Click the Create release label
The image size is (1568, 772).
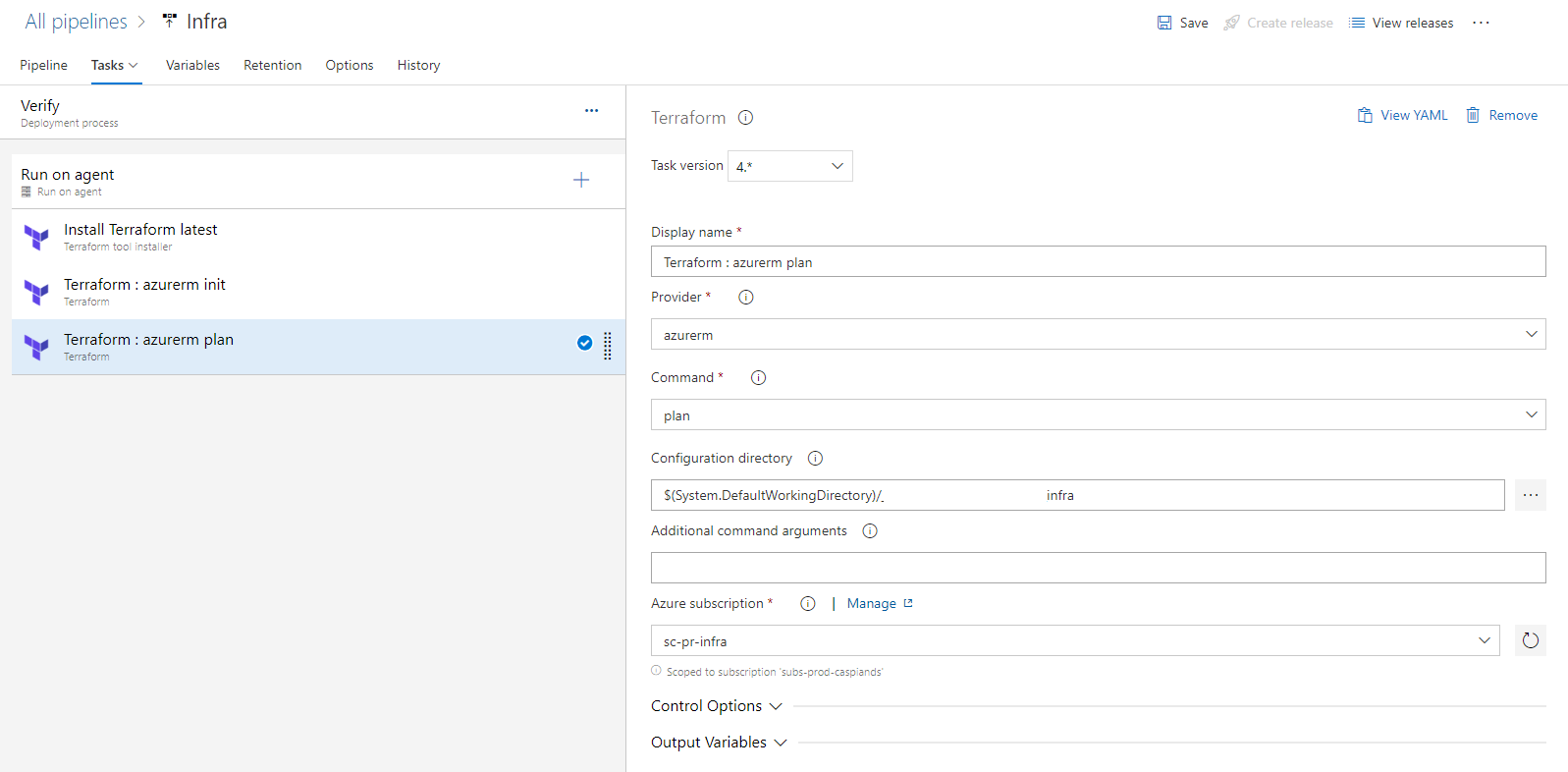[1290, 23]
